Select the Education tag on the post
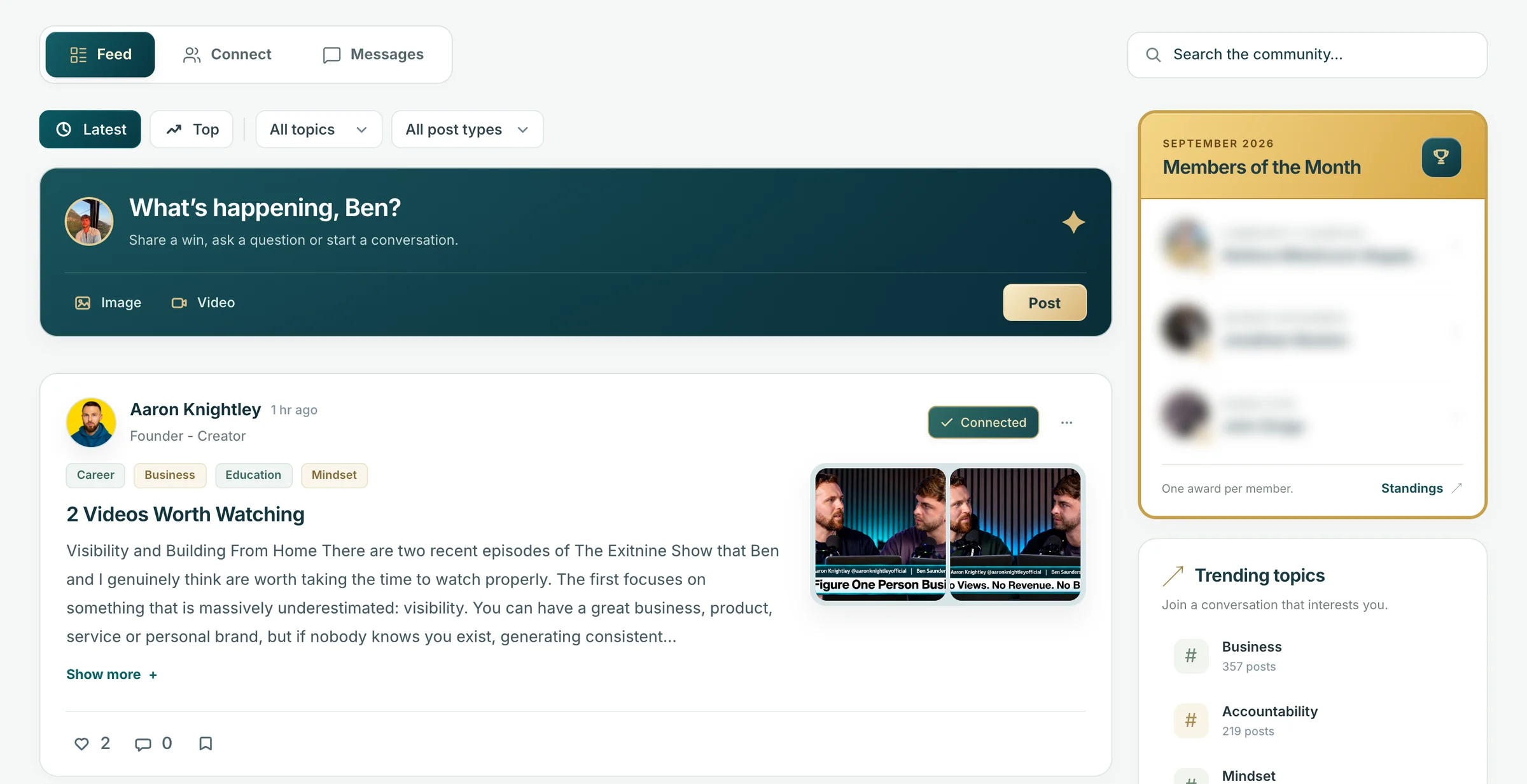1527x784 pixels. [x=253, y=475]
